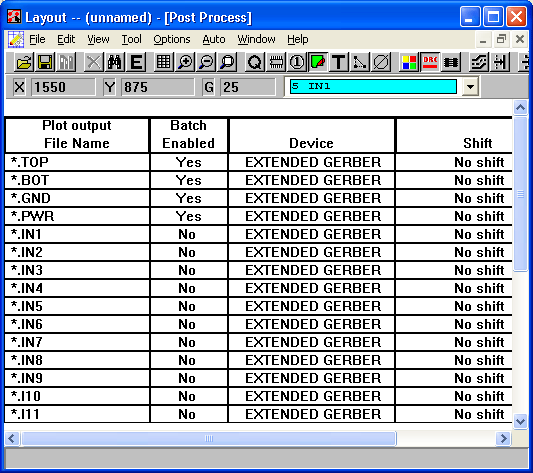This screenshot has height=473, width=533.
Task: Click the cyan '5 IN1' layer box
Action: pos(373,86)
